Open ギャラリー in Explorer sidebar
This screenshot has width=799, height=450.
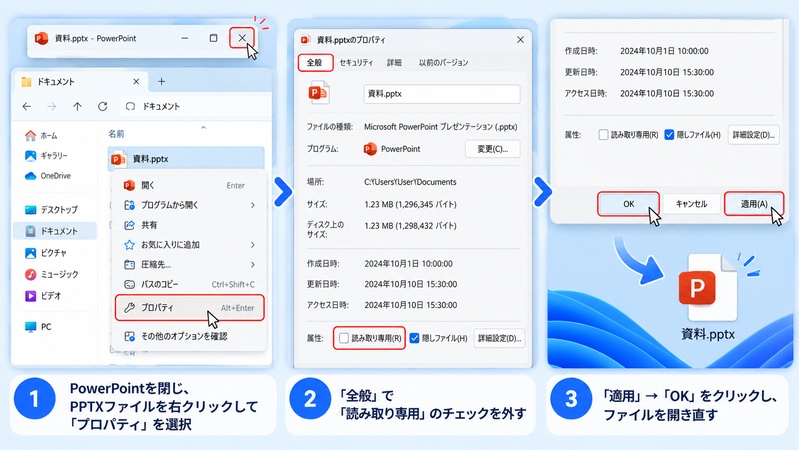click(46, 155)
